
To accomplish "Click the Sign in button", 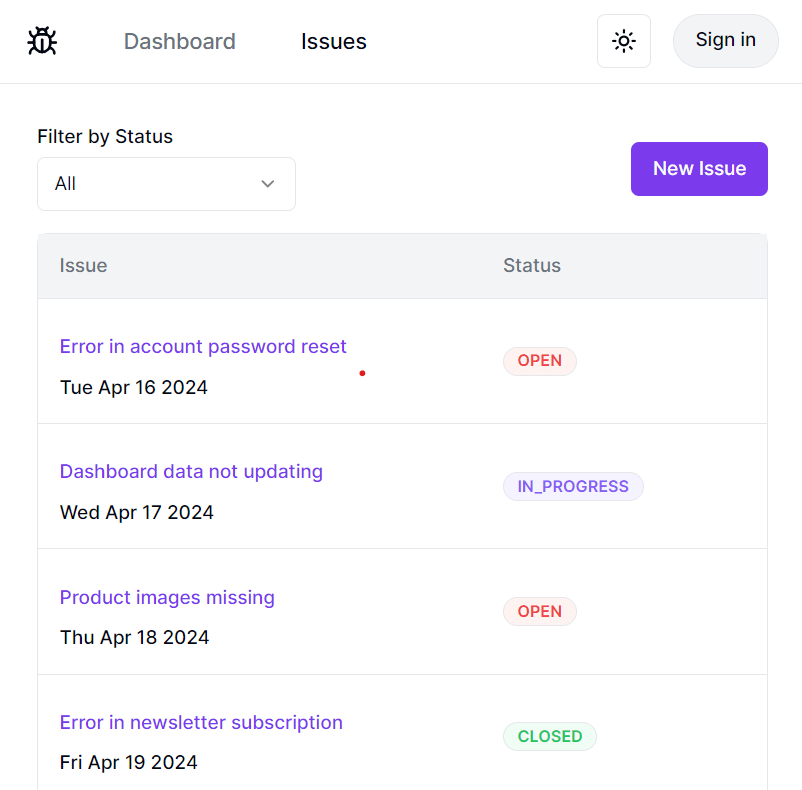I will (725, 40).
